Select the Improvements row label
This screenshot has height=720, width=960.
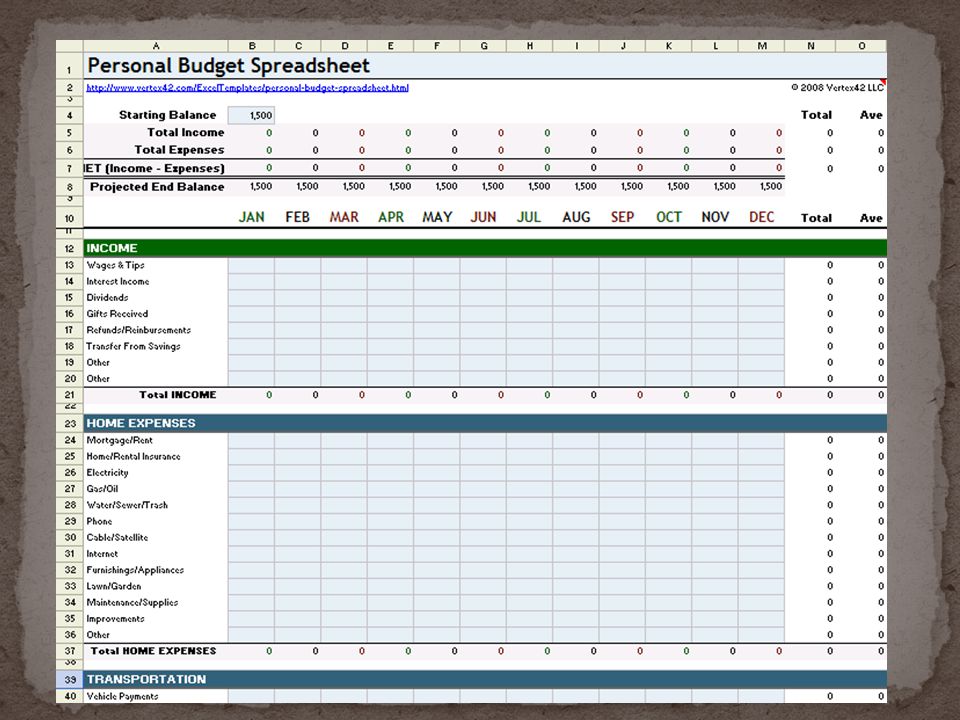click(x=115, y=619)
